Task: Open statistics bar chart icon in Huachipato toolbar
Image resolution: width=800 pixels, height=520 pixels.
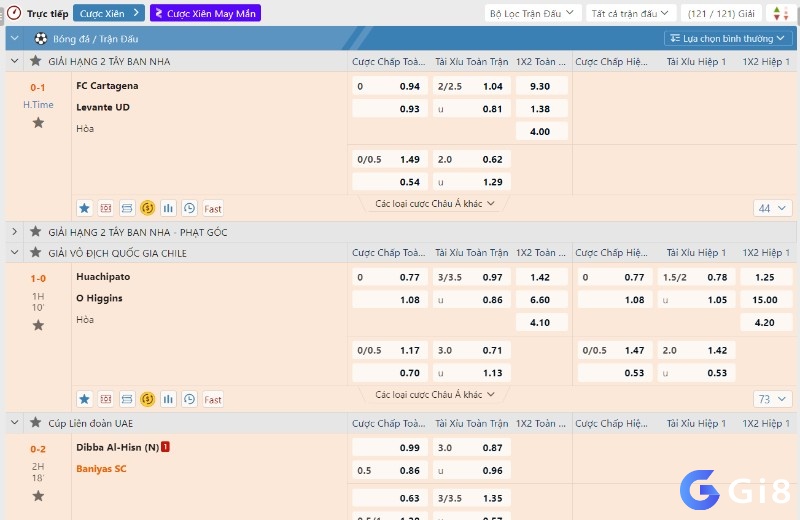Action: pyautogui.click(x=168, y=399)
